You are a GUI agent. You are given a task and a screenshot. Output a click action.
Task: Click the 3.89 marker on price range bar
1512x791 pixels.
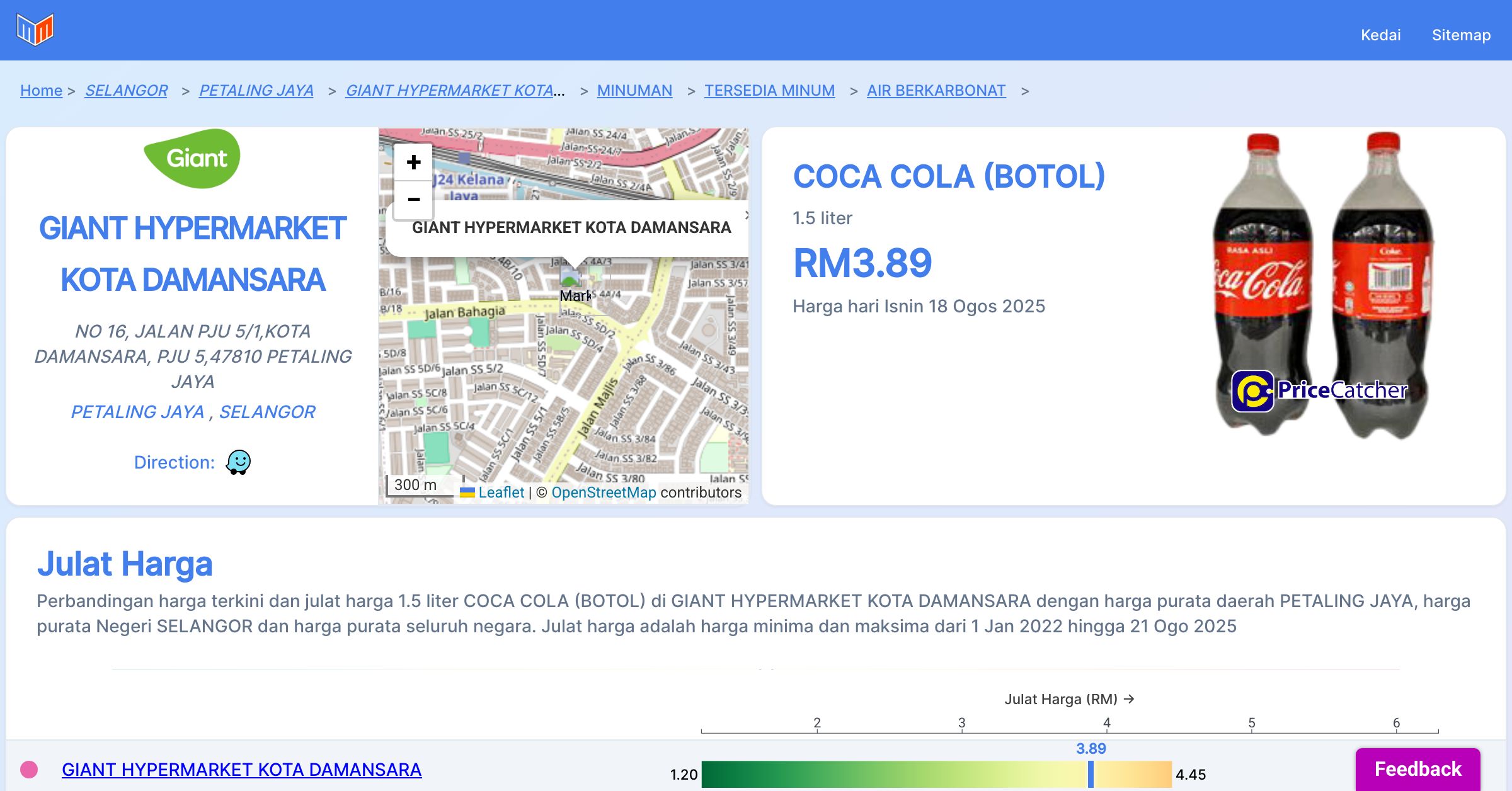click(1091, 773)
